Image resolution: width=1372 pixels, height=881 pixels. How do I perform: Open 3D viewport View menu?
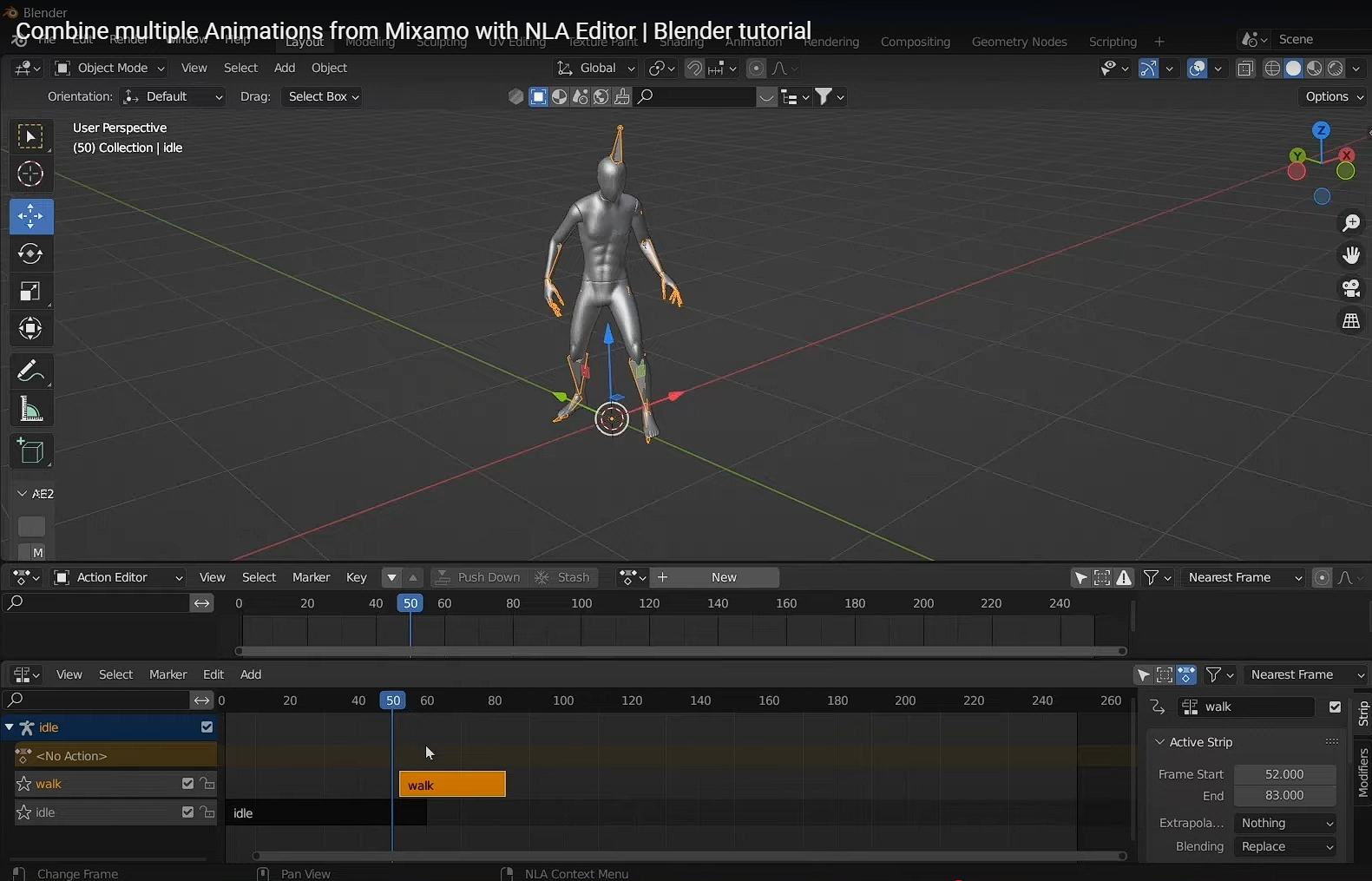[194, 68]
